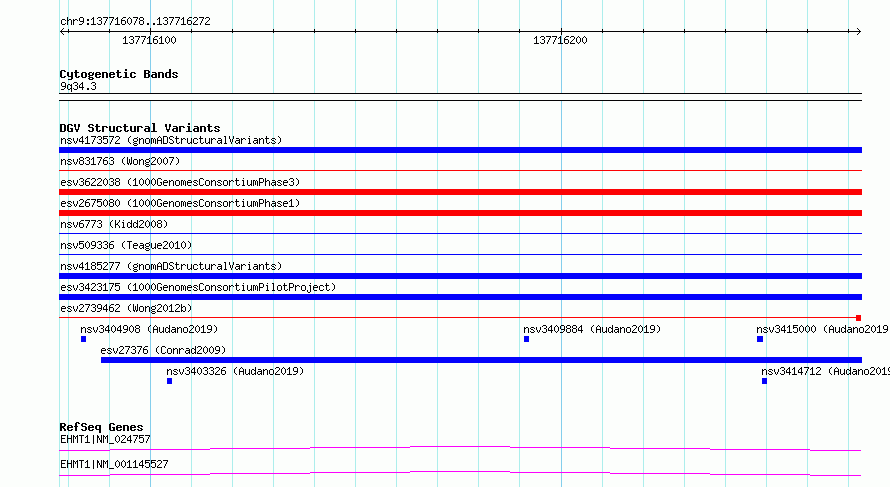Click the 137716100 ruler position label
Screen dimensions: 890x487
pos(149,40)
